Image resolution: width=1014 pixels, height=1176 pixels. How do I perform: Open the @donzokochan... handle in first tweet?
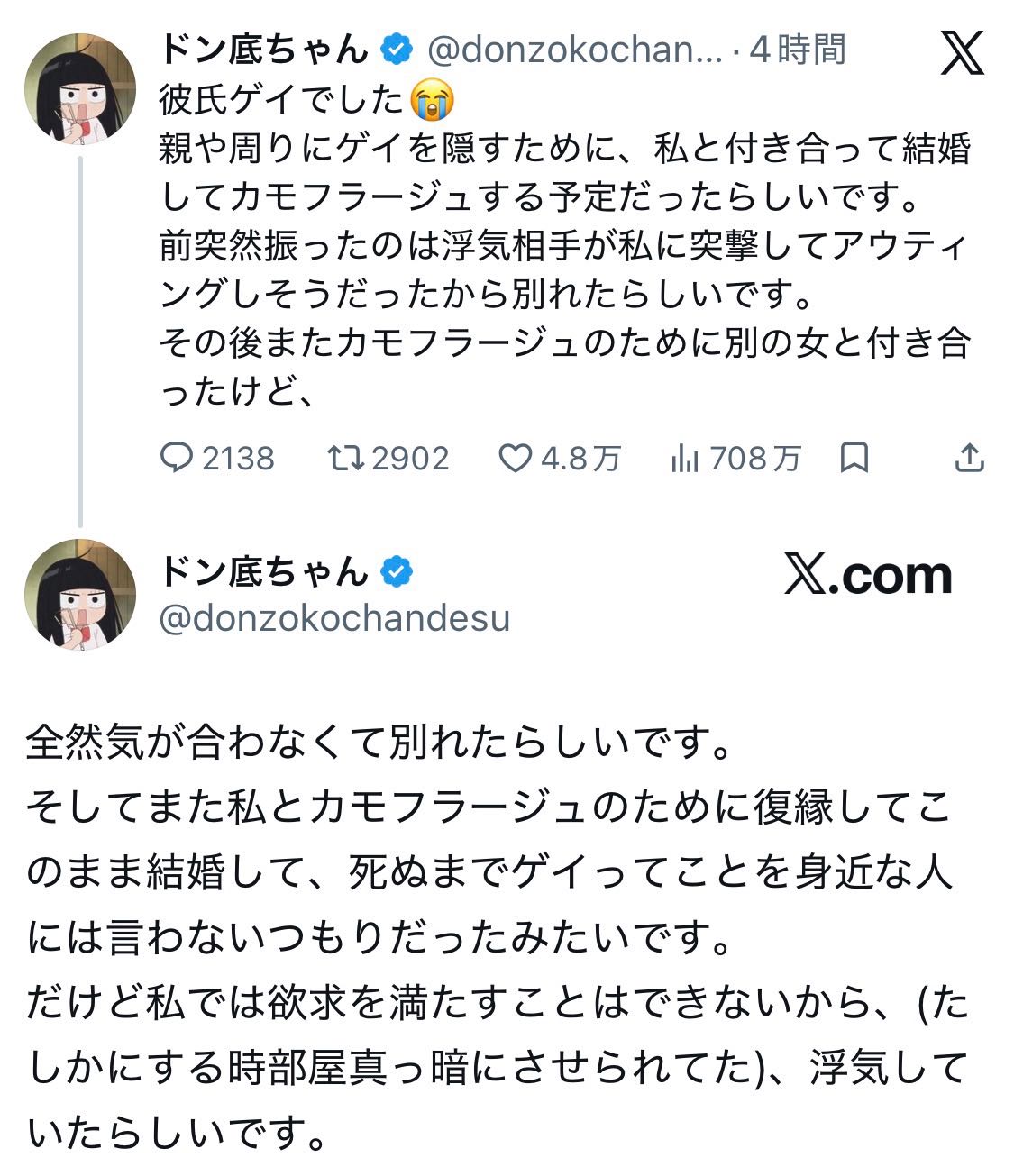click(x=575, y=50)
